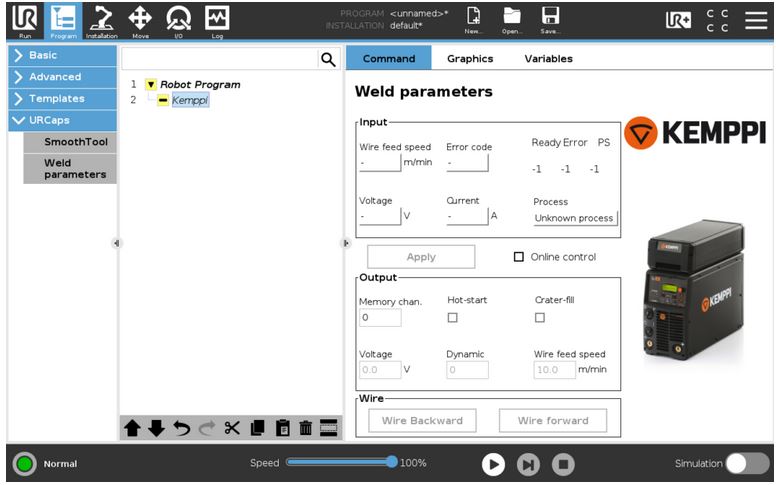Switch to the Graphics tab
The image size is (776, 485).
click(x=470, y=58)
